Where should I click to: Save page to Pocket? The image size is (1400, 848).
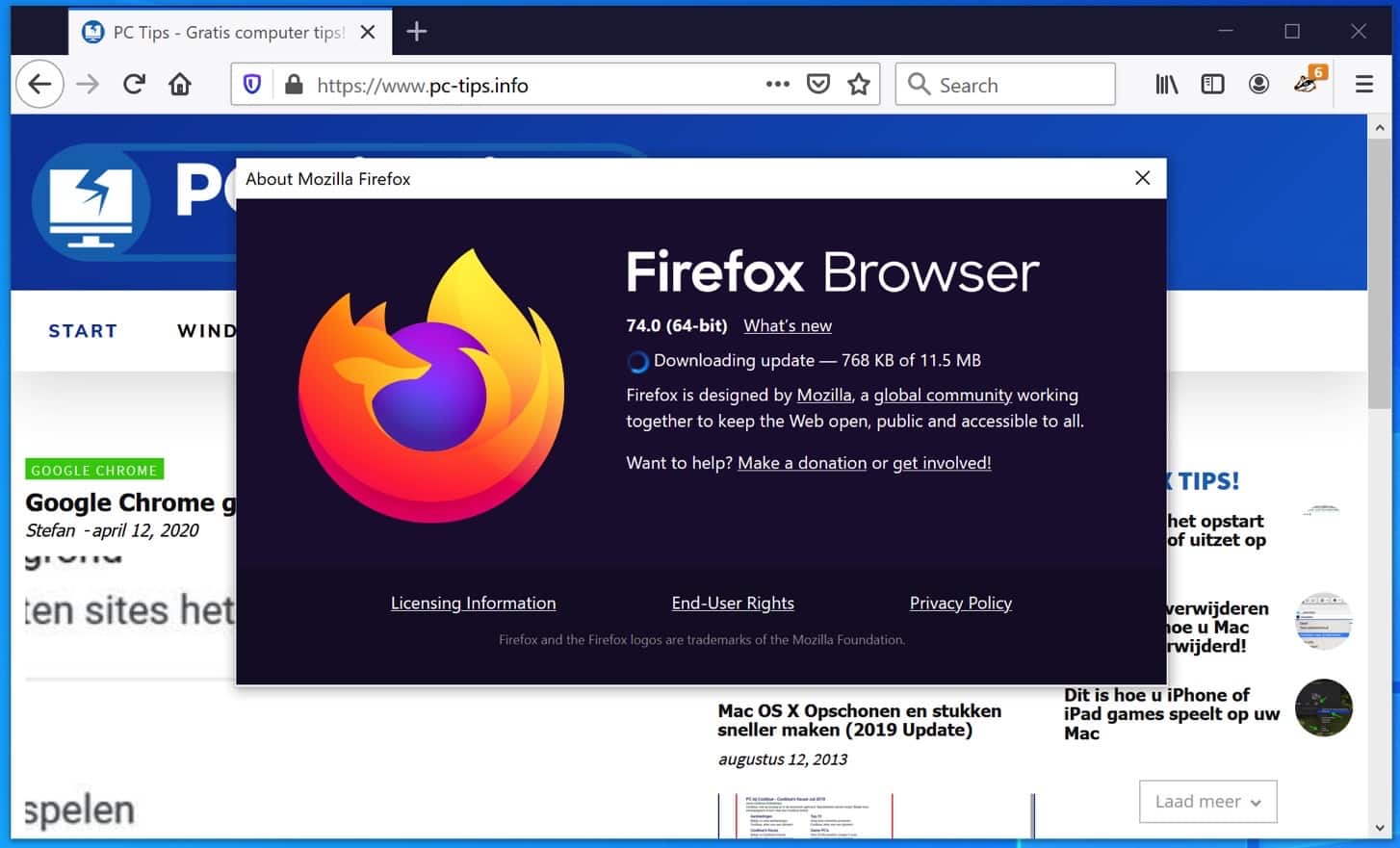[818, 85]
